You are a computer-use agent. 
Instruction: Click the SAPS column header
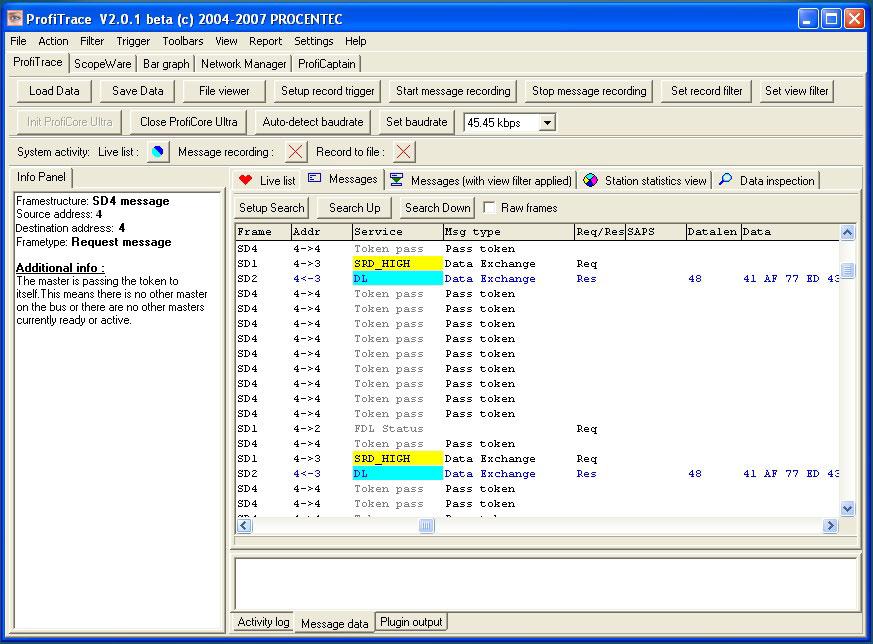pos(656,232)
